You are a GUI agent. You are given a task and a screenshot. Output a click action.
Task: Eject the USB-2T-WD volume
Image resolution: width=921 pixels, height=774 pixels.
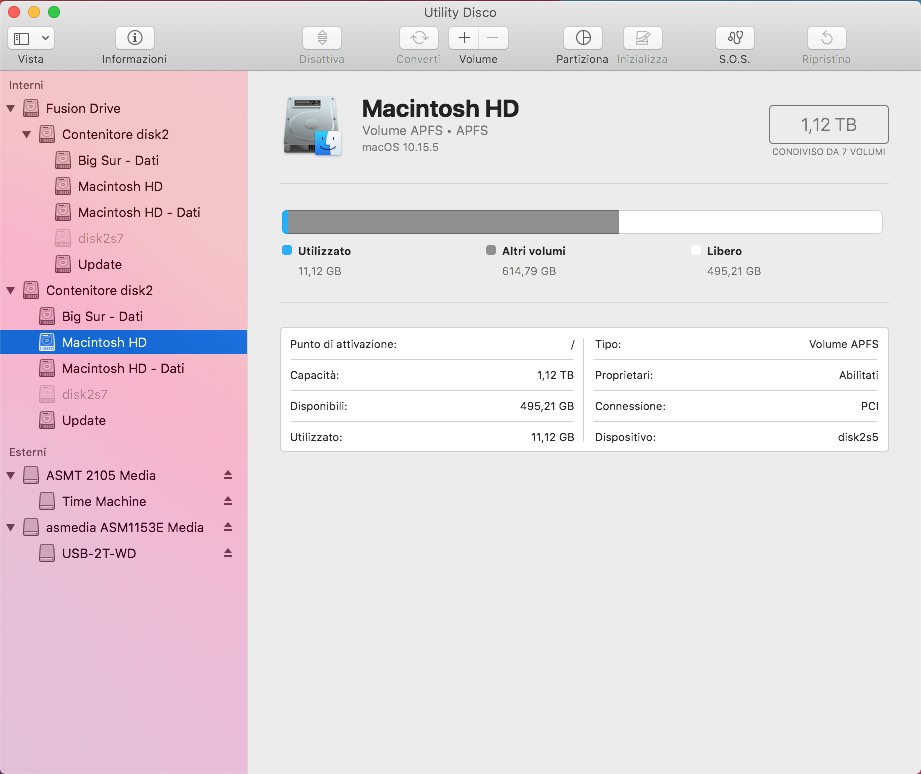coord(228,553)
